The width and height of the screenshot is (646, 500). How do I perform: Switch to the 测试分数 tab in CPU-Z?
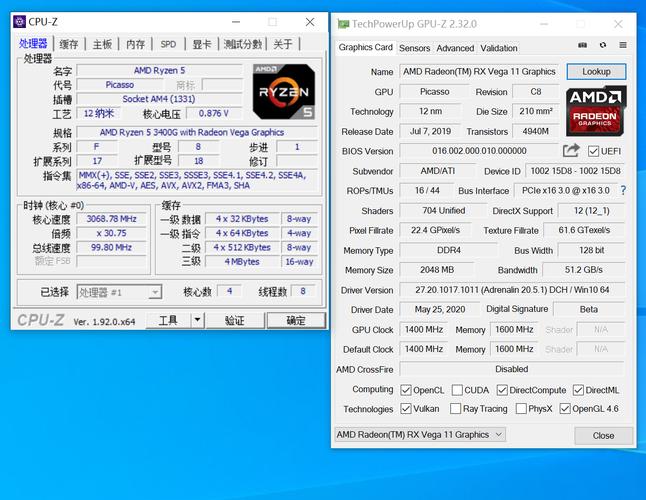(x=243, y=44)
